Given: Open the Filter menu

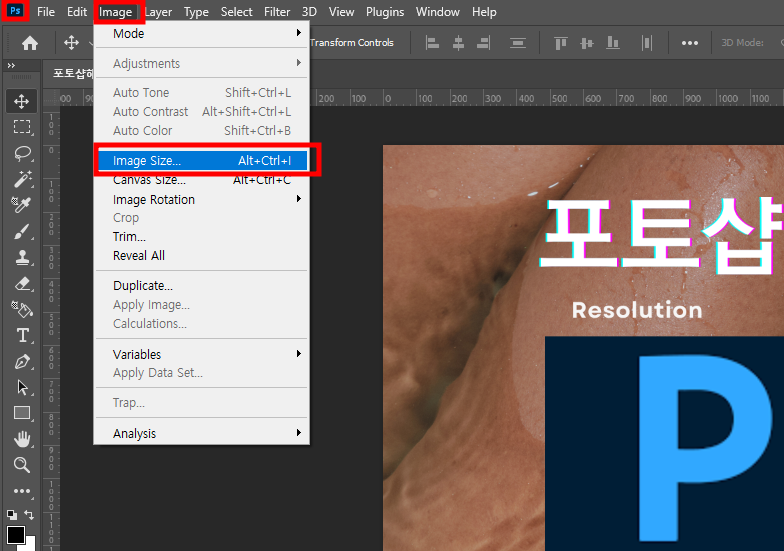Looking at the screenshot, I should click(277, 12).
